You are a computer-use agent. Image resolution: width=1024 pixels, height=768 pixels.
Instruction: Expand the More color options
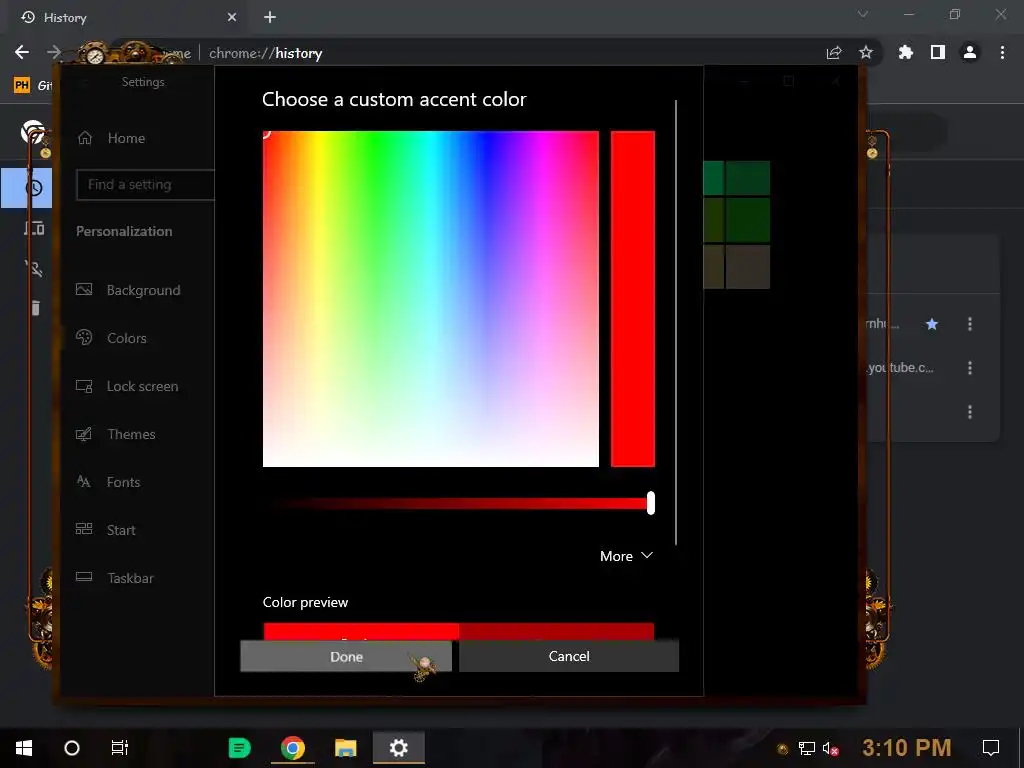click(x=626, y=556)
